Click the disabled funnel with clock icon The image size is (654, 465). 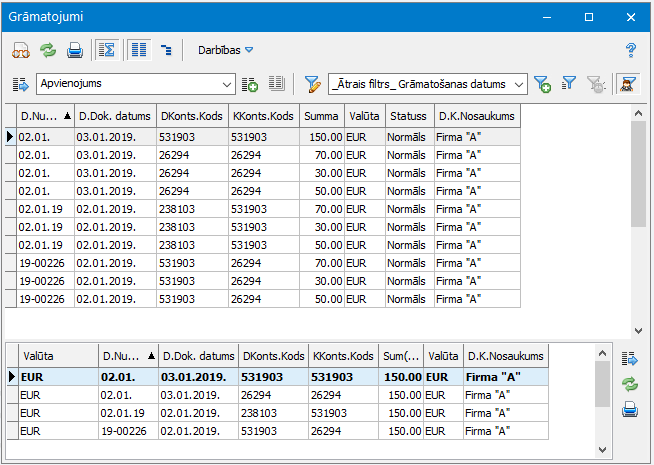[x=596, y=84]
